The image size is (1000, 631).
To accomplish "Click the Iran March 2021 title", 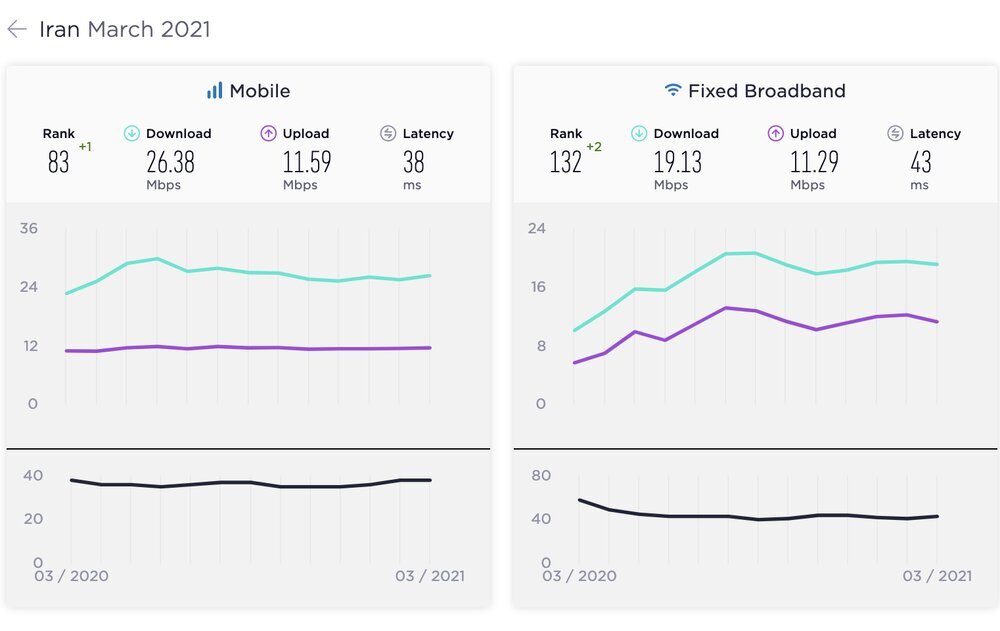I will (x=125, y=29).
